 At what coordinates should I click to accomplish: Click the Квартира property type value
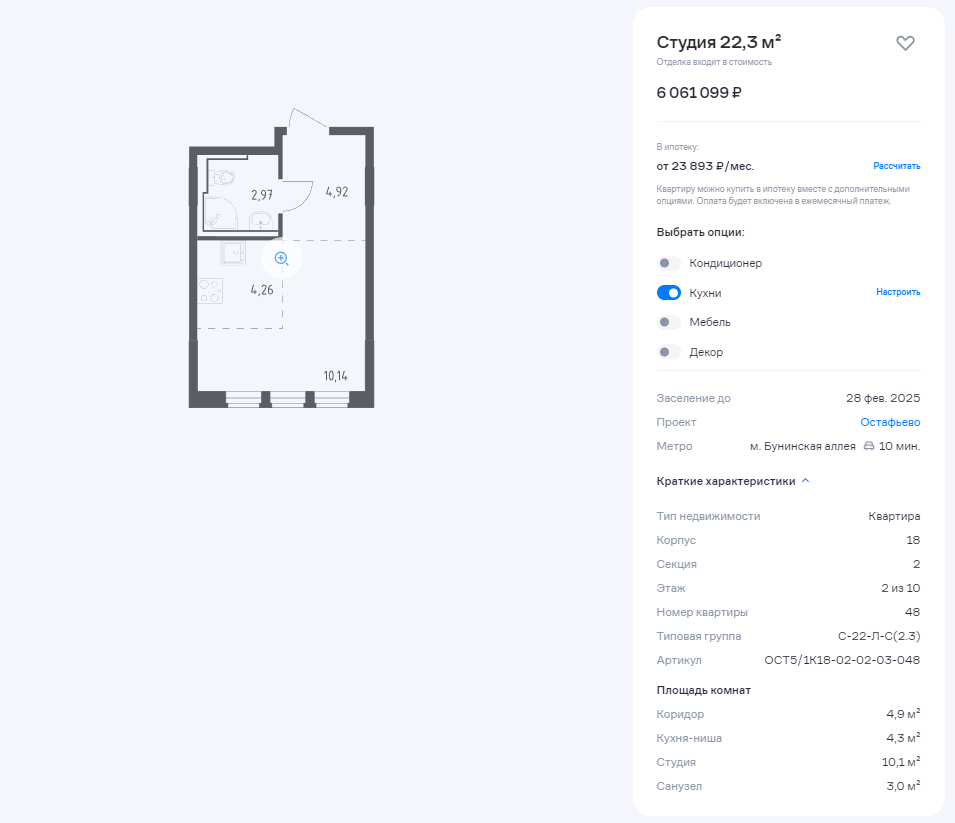pyautogui.click(x=894, y=516)
